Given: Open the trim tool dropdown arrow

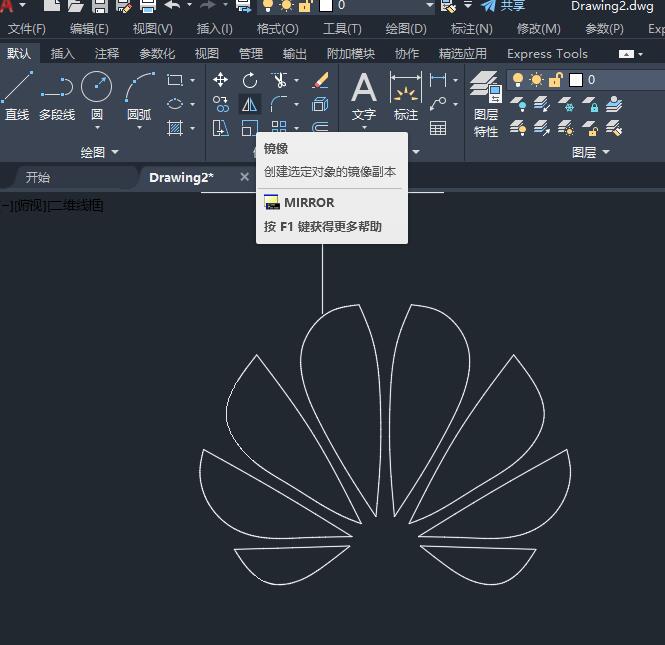Looking at the screenshot, I should click(296, 80).
